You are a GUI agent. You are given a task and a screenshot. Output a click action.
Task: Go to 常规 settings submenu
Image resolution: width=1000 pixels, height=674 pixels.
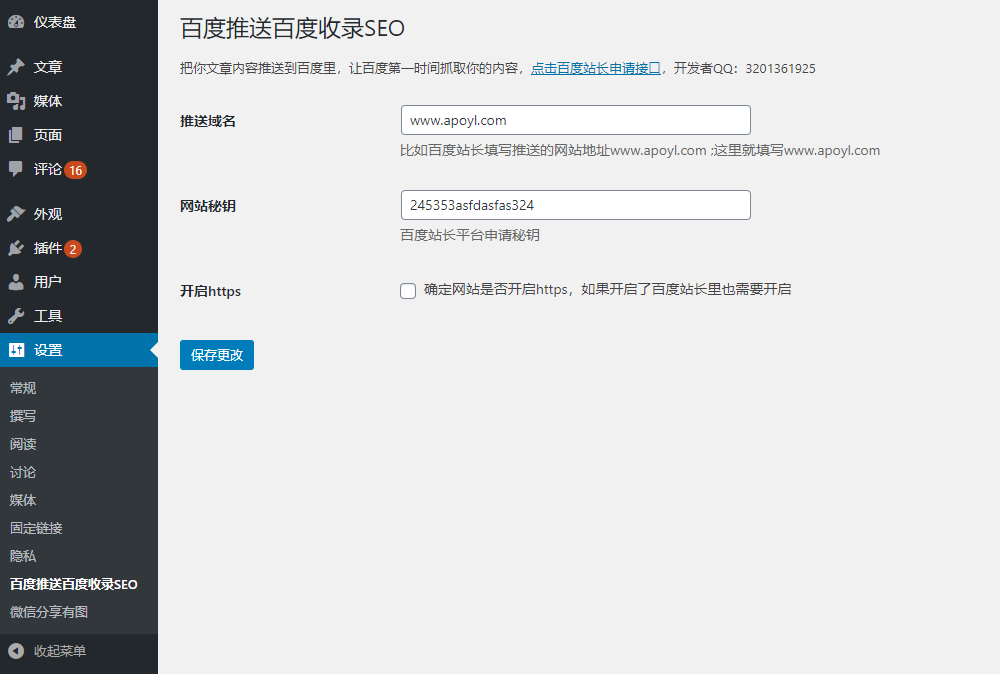pos(23,388)
